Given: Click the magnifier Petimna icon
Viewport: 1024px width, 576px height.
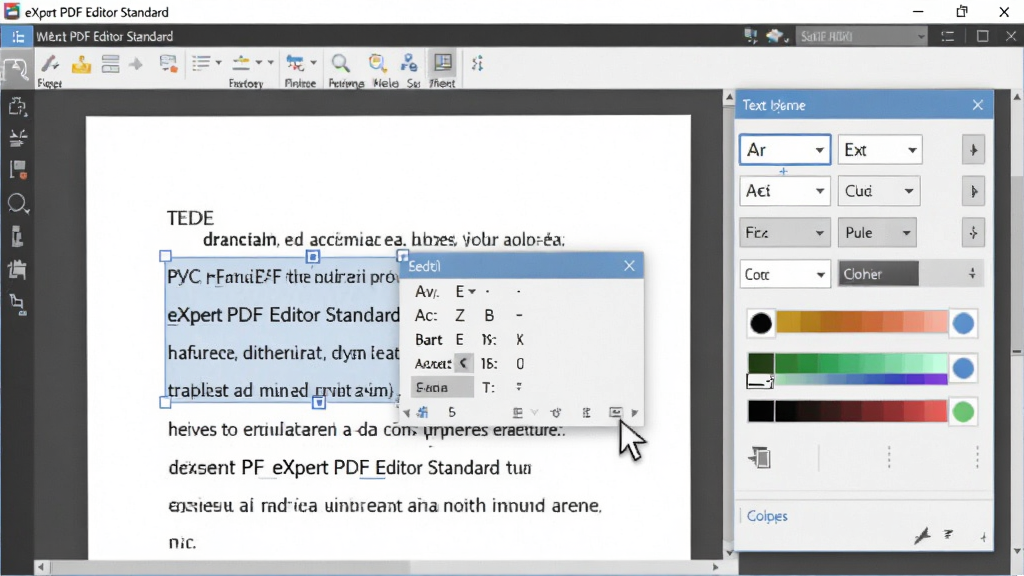Looking at the screenshot, I should pos(340,63).
